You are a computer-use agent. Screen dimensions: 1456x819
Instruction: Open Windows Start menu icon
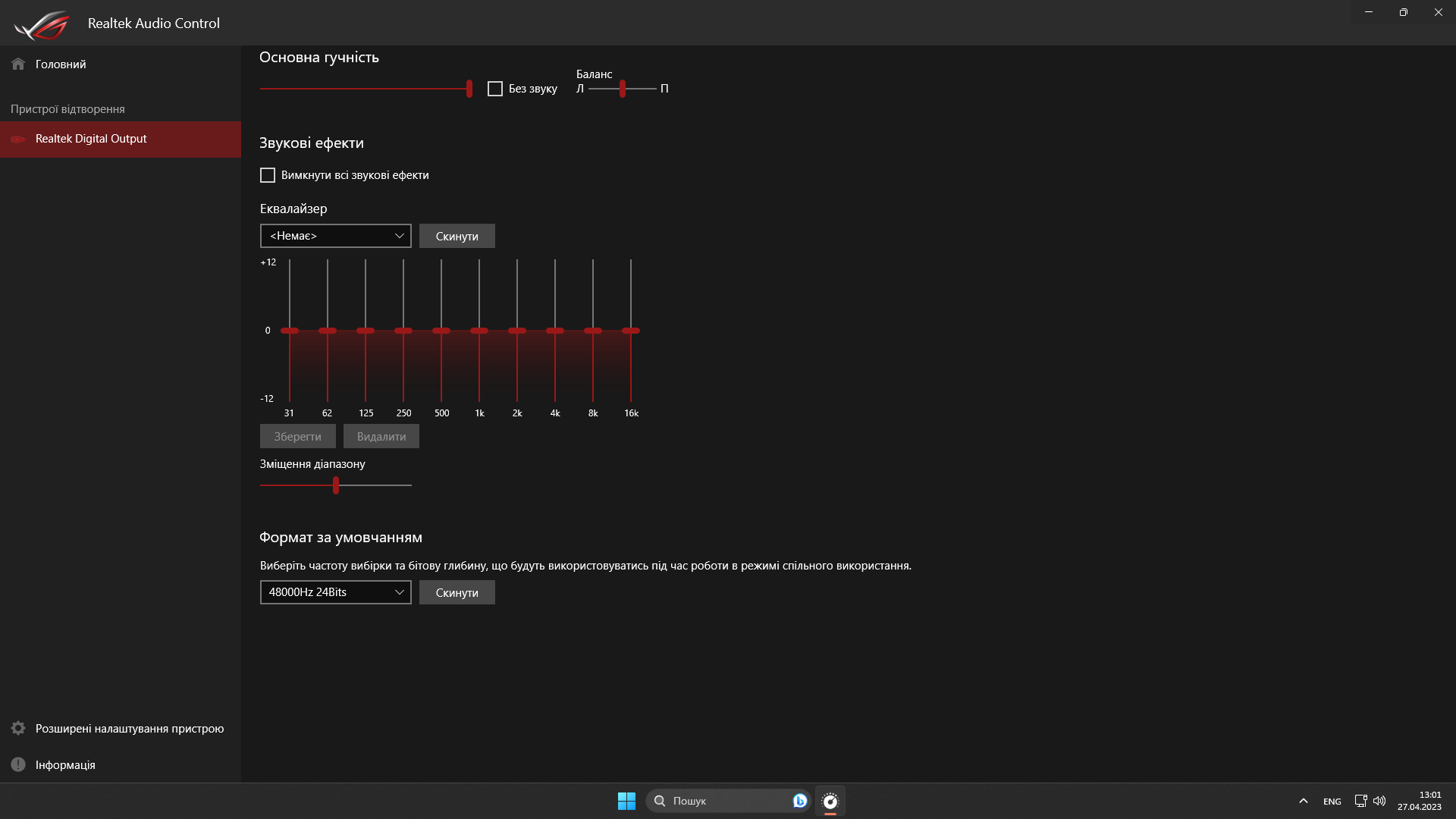click(x=626, y=801)
